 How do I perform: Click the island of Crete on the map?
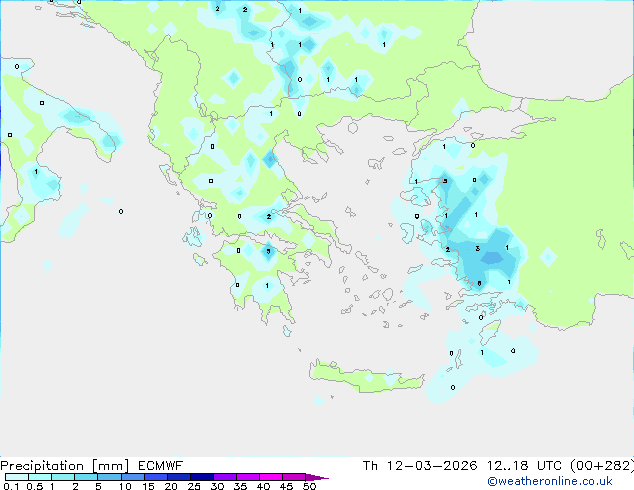367,377
